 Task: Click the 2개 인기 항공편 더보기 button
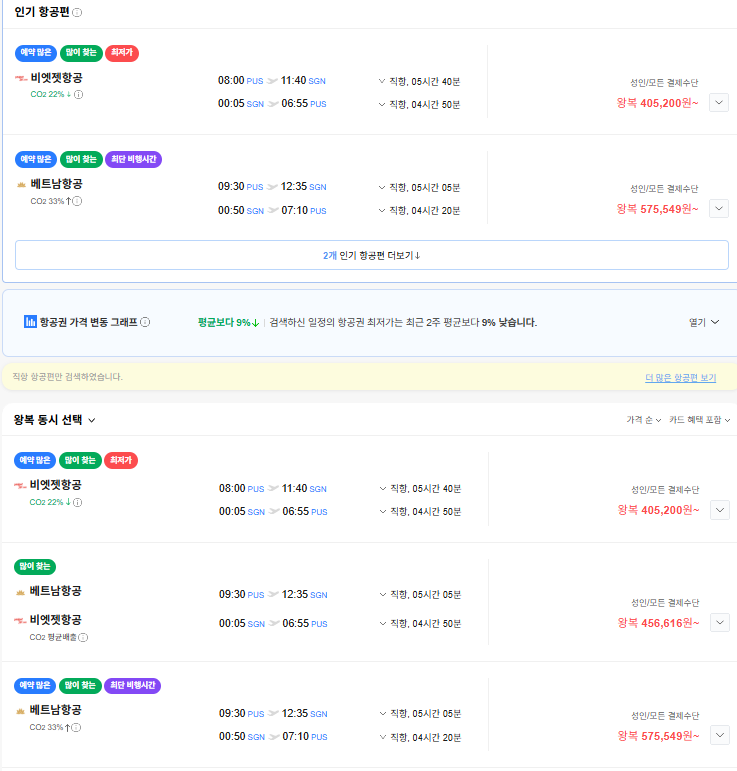click(371, 255)
